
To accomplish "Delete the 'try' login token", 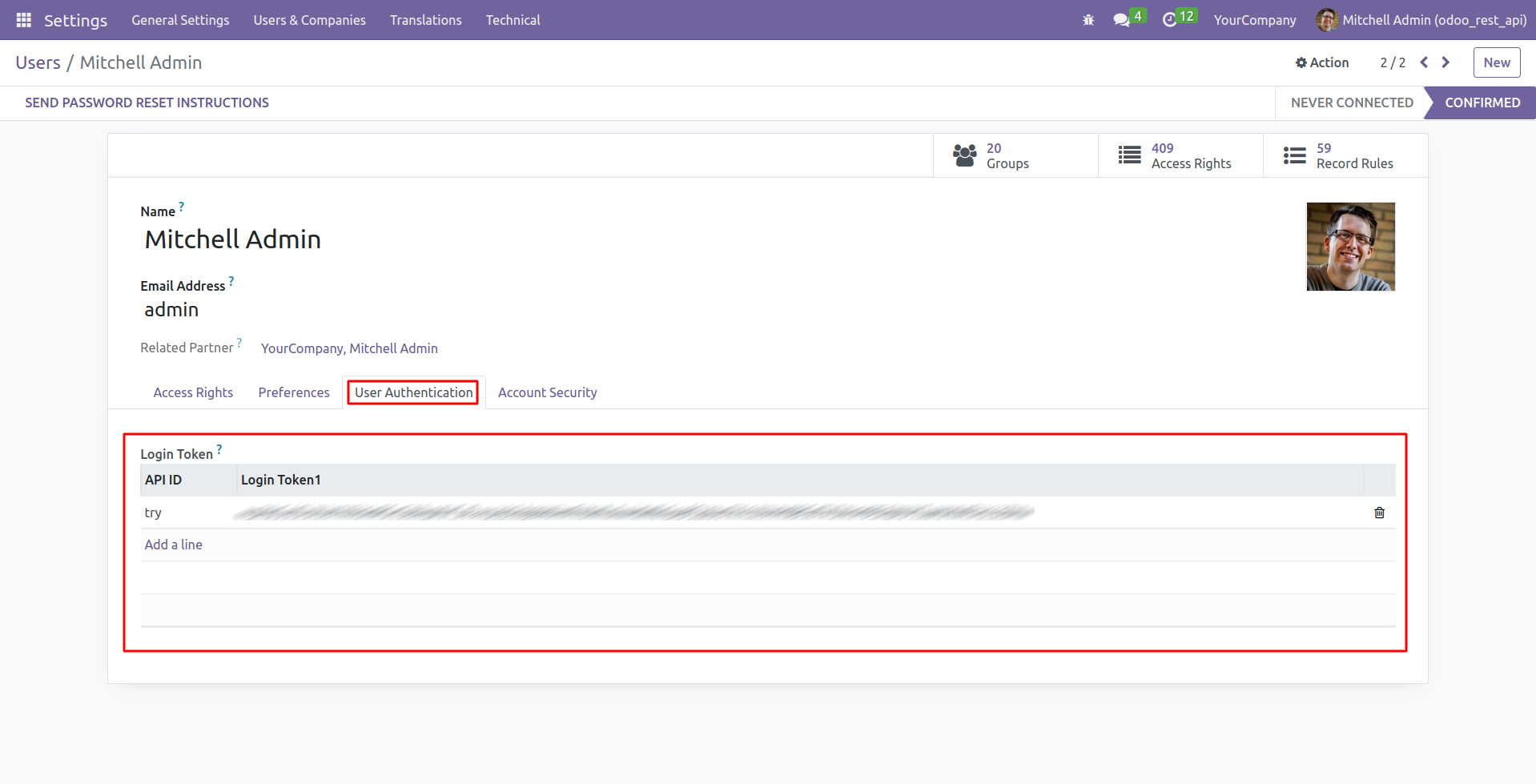I will click(x=1378, y=512).
